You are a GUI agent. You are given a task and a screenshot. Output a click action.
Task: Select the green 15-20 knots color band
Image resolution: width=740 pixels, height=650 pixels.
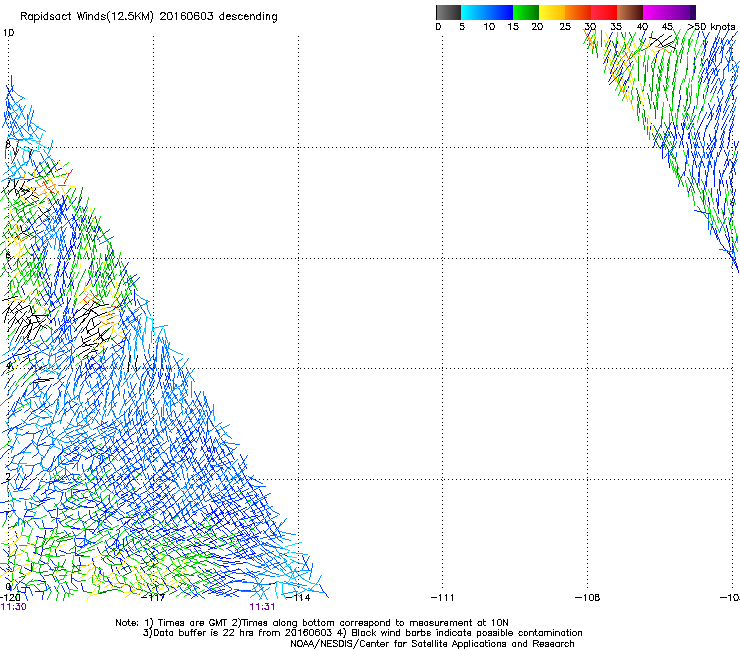(x=526, y=12)
